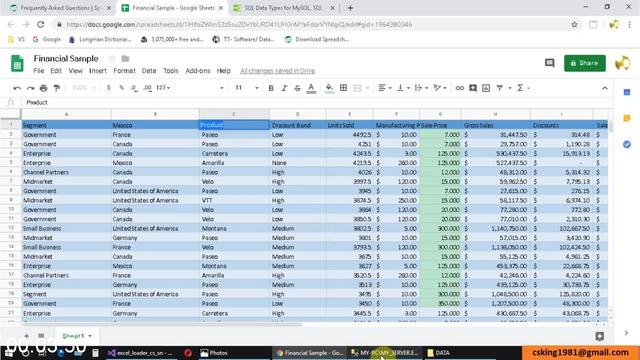Open the text rotation dropdown
This screenshot has height=360, width=640.
coord(440,88)
